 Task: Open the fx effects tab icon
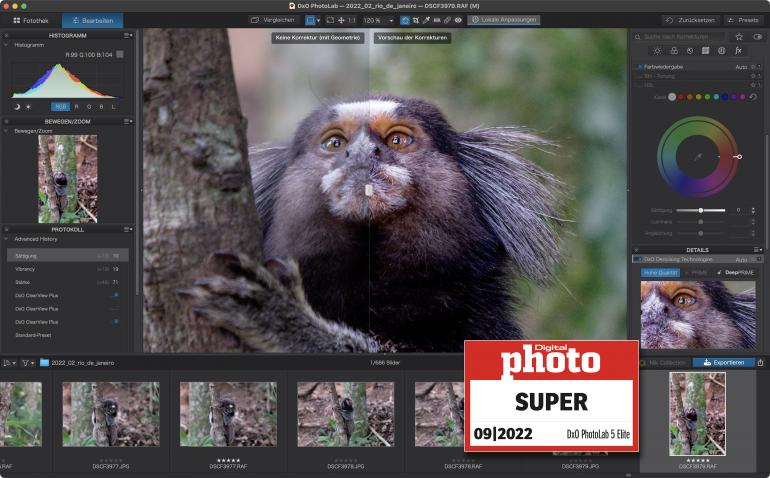738,51
